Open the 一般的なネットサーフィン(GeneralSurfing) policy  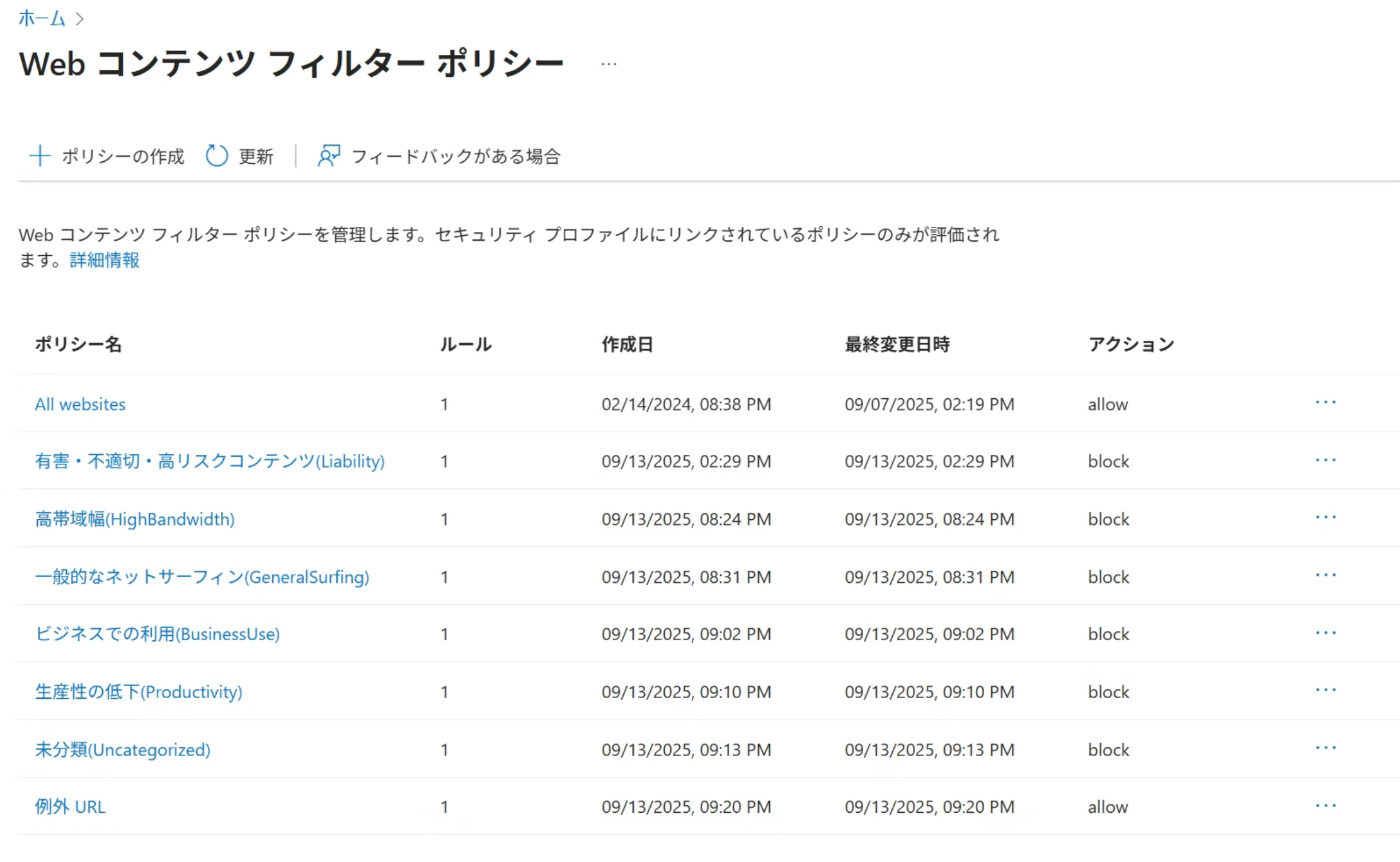point(202,577)
